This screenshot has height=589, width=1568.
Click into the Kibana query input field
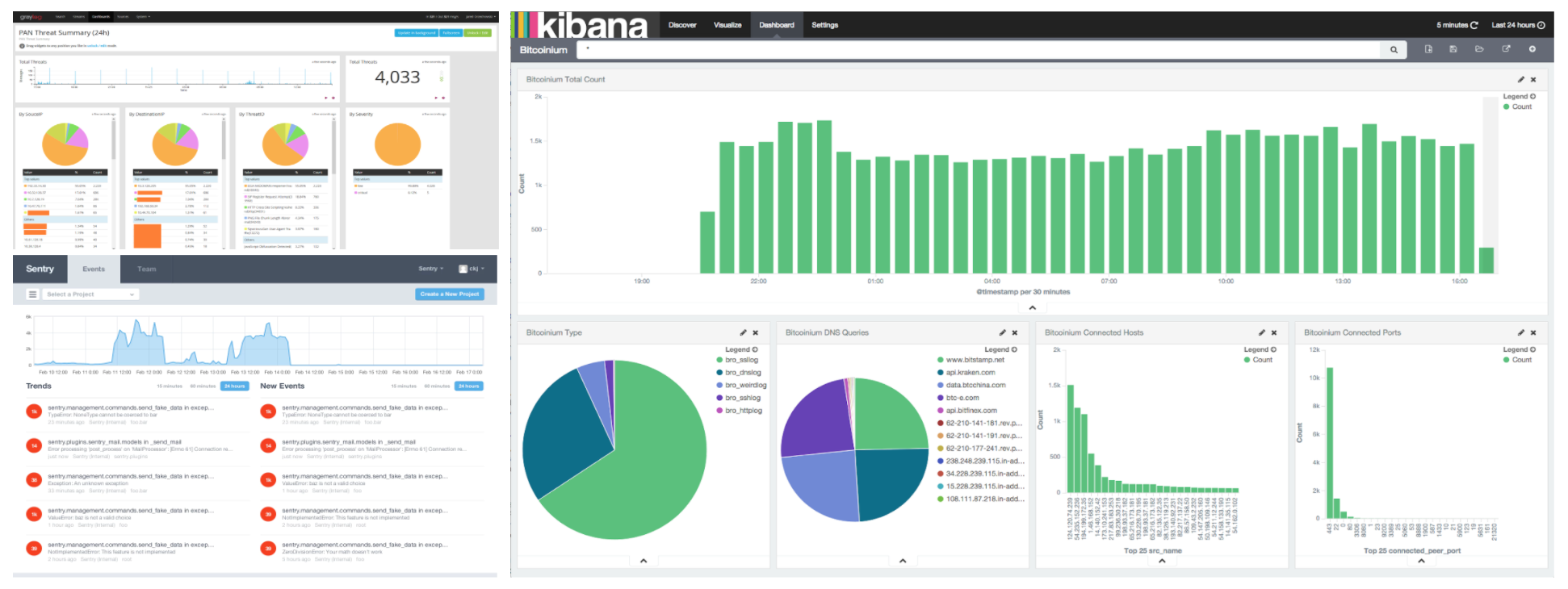click(979, 49)
